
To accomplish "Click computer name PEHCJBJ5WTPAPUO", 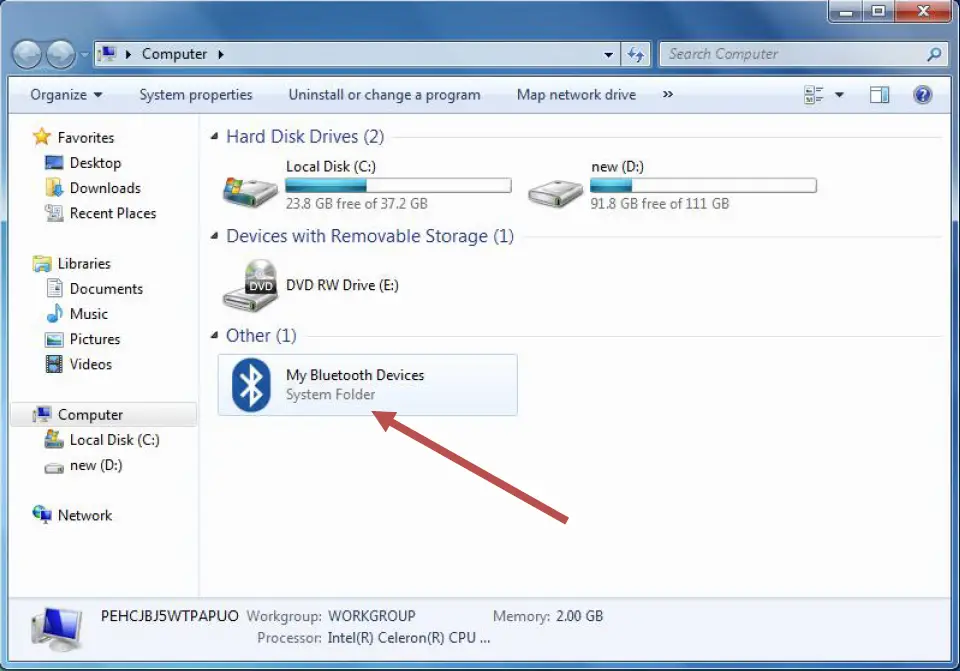I will click(170, 616).
